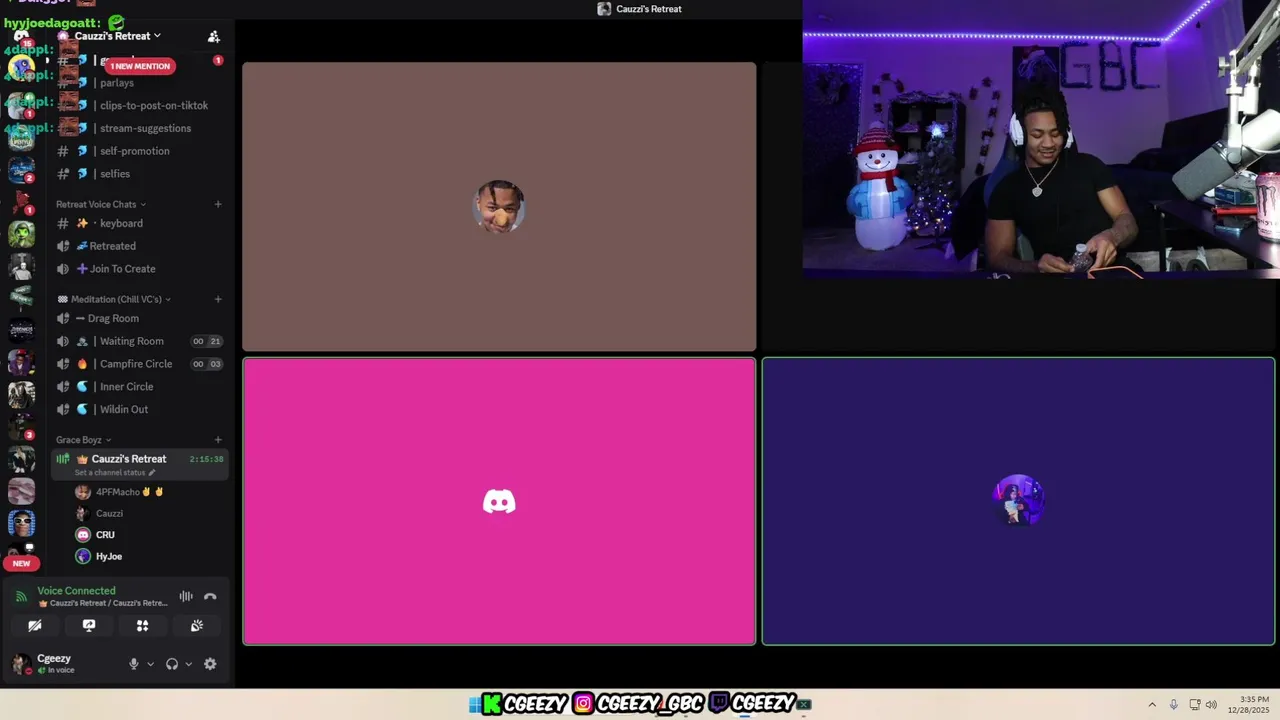Join the Drag Room voice channel
The image size is (1280, 720).
click(x=140, y=318)
